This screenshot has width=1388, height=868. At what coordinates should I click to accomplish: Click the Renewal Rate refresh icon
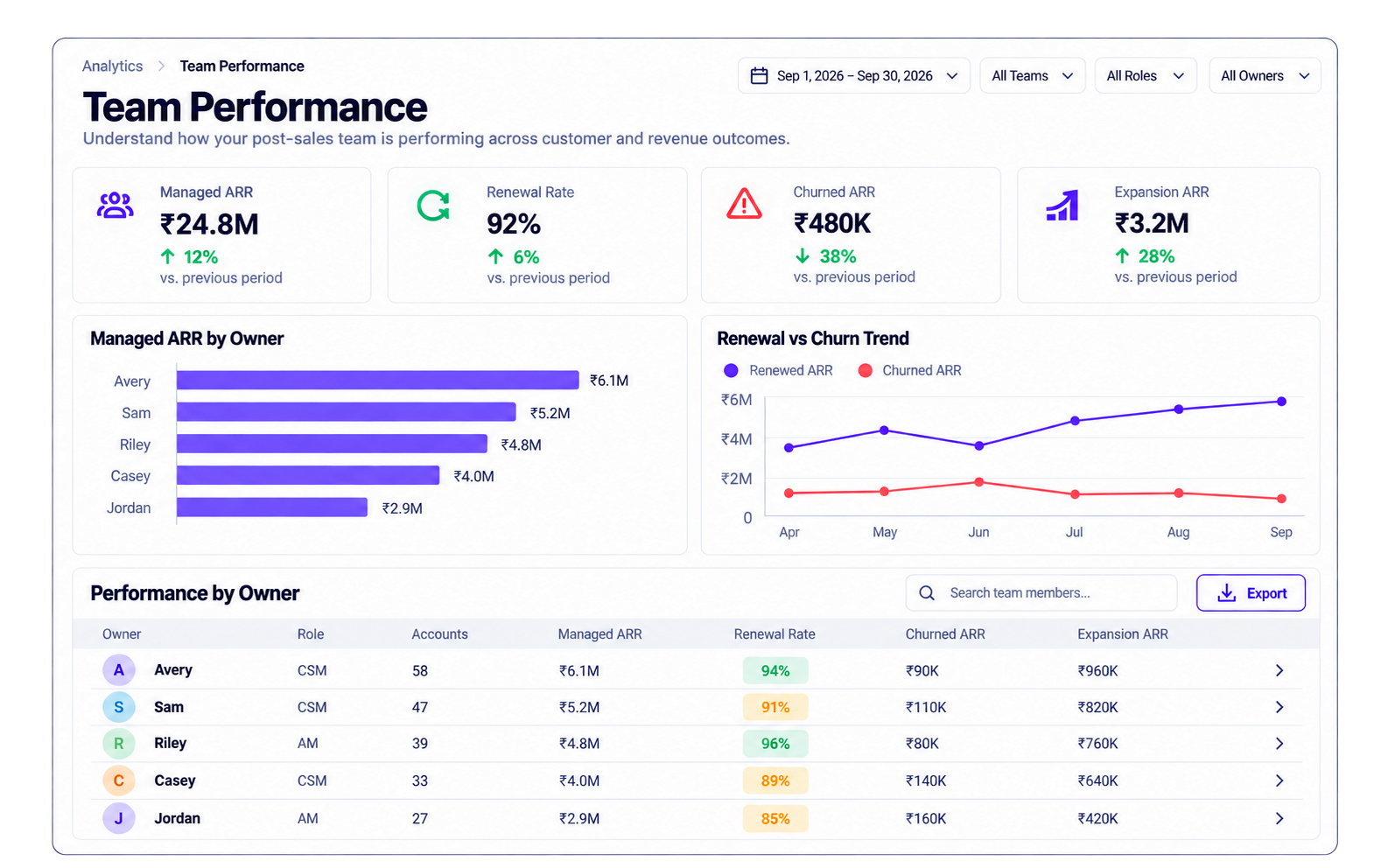[433, 206]
